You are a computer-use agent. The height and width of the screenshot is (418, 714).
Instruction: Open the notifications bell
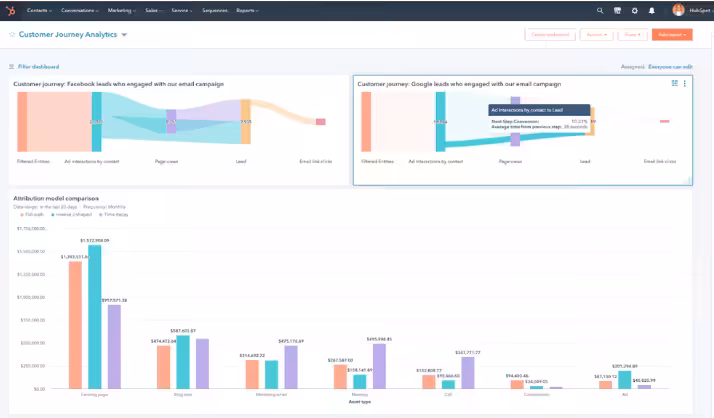(652, 10)
